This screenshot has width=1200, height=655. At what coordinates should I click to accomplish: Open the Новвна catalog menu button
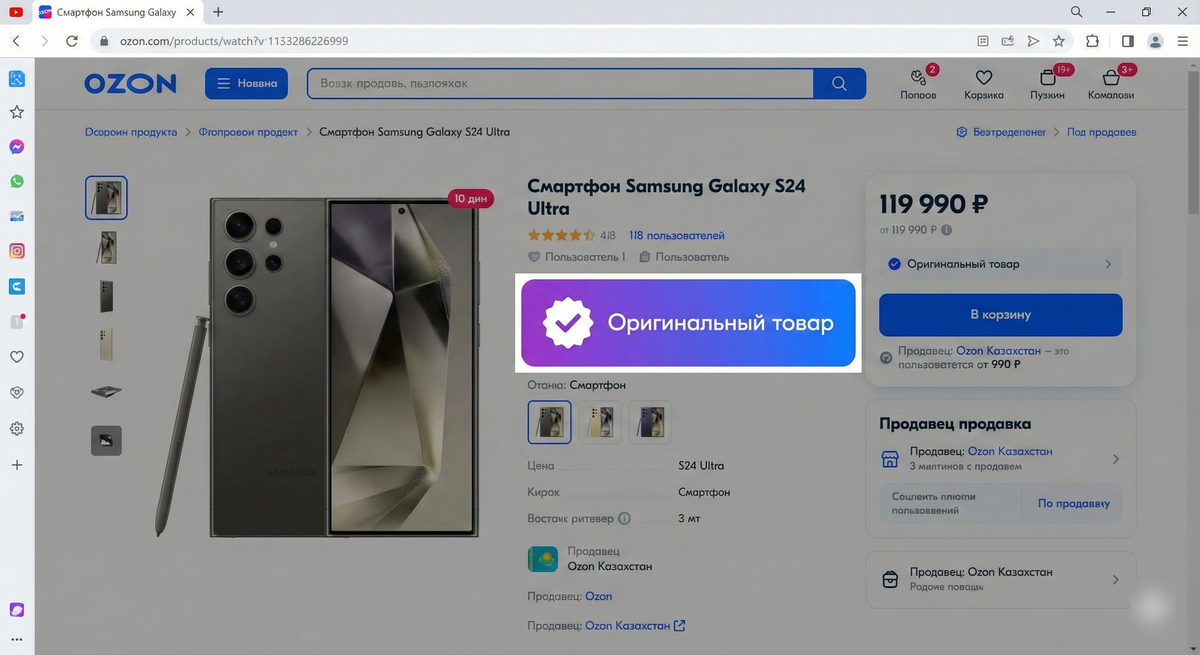tap(247, 83)
